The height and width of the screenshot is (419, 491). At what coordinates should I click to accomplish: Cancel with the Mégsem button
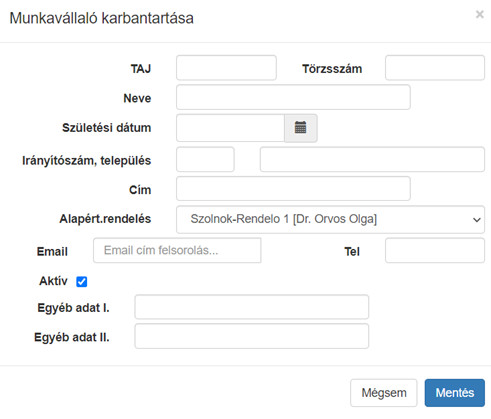[x=384, y=393]
